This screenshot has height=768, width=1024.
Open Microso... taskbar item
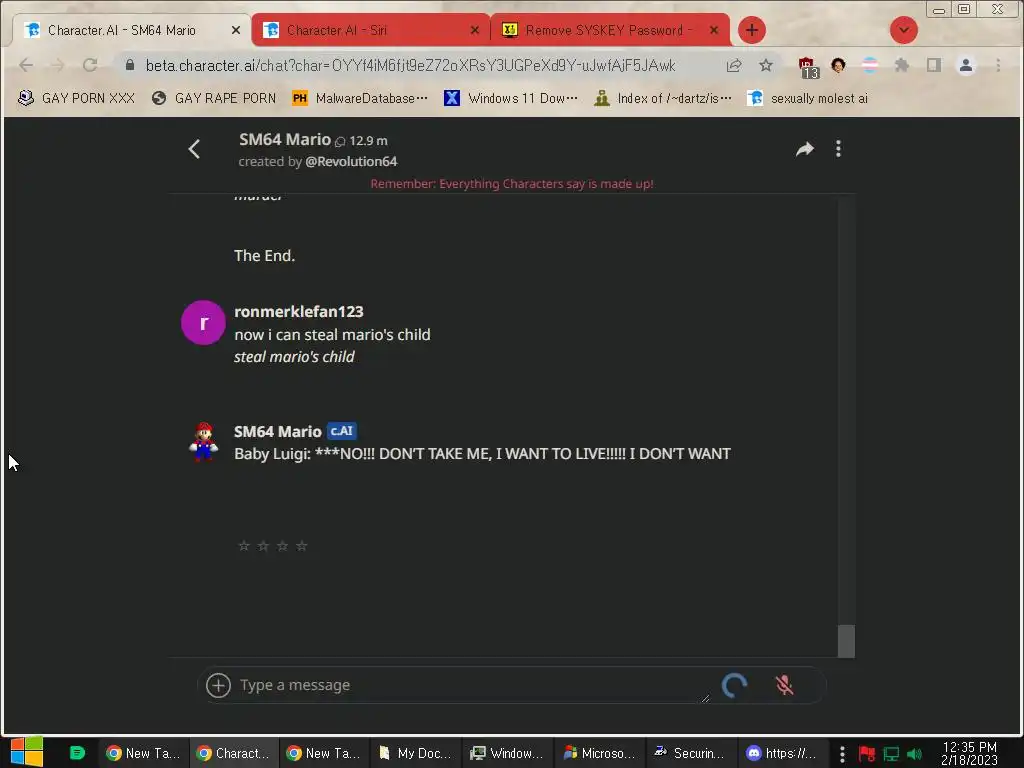[599, 753]
